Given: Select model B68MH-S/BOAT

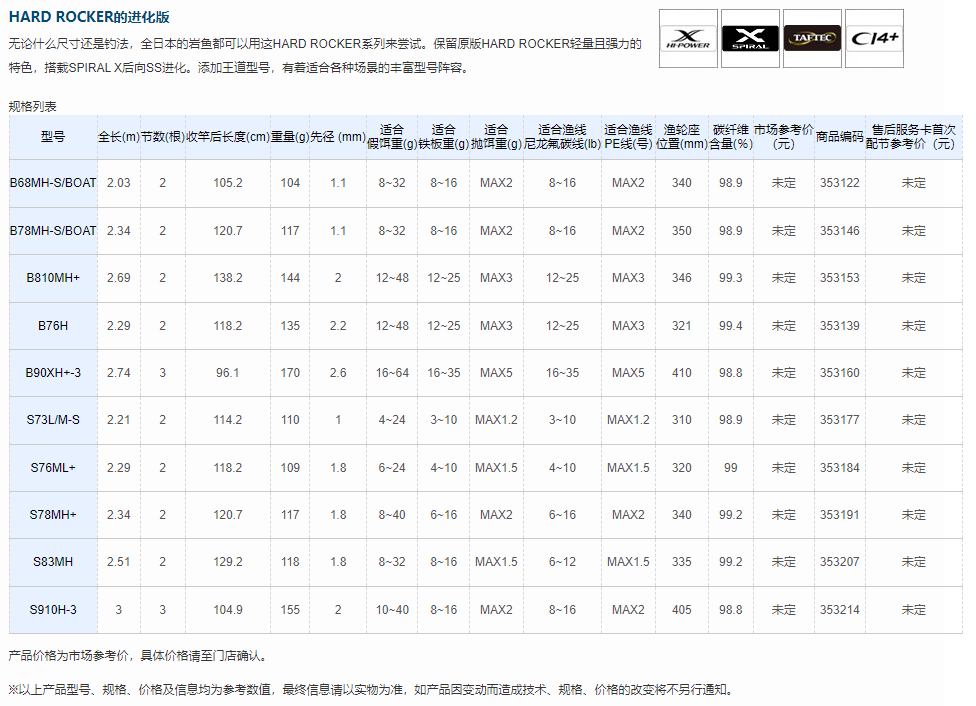Looking at the screenshot, I should 53,183.
